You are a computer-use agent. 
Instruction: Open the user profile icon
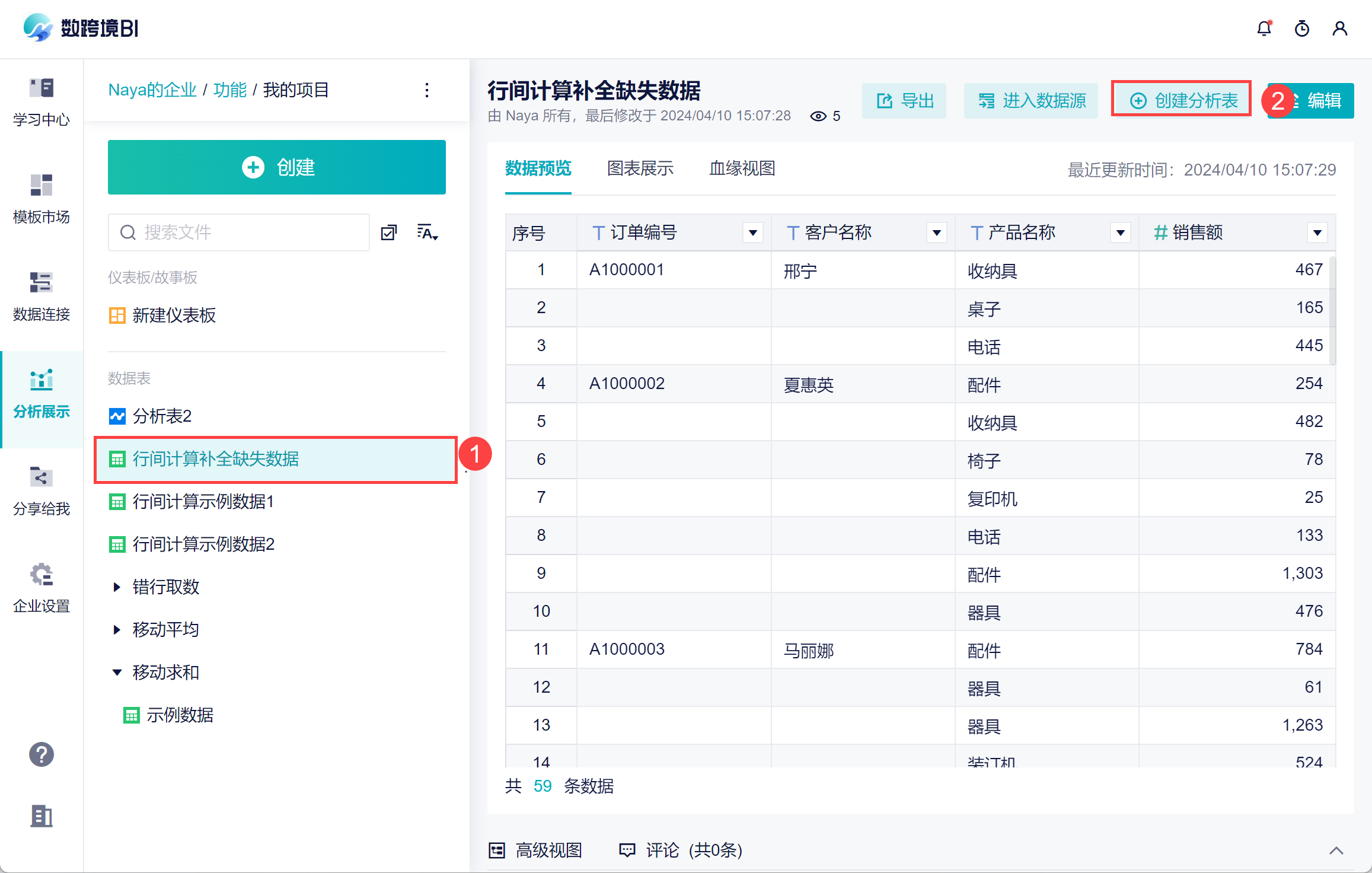click(1339, 28)
